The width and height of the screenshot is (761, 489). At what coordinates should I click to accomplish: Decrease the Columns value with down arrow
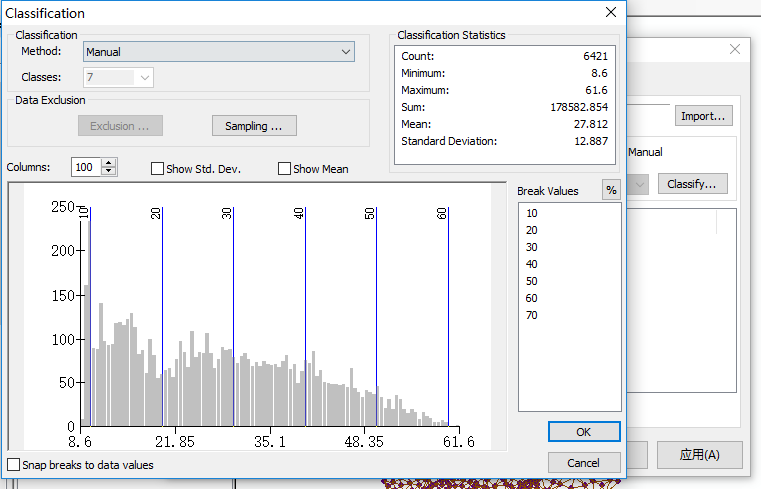pos(109,172)
